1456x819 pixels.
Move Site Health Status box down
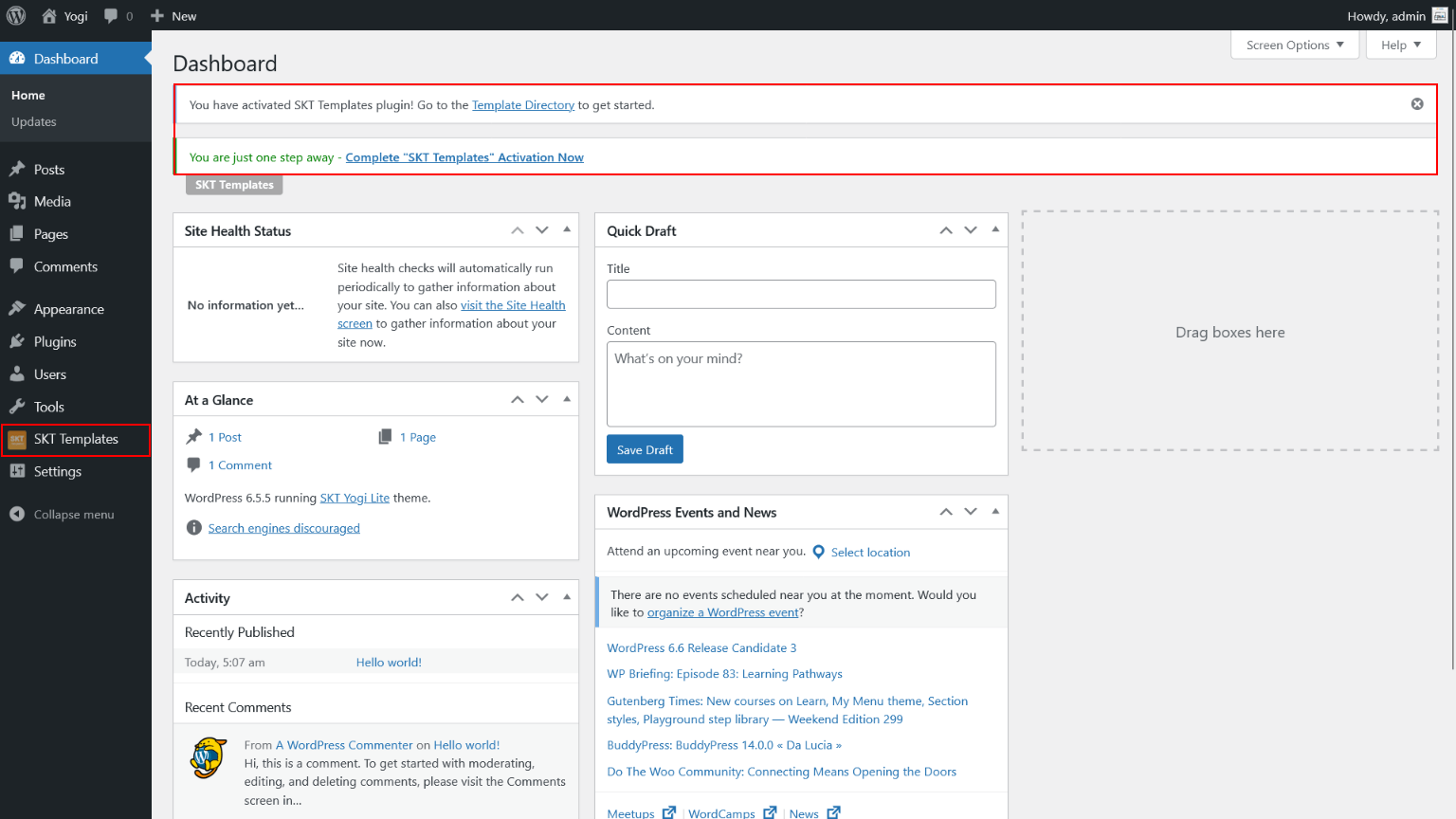click(542, 230)
